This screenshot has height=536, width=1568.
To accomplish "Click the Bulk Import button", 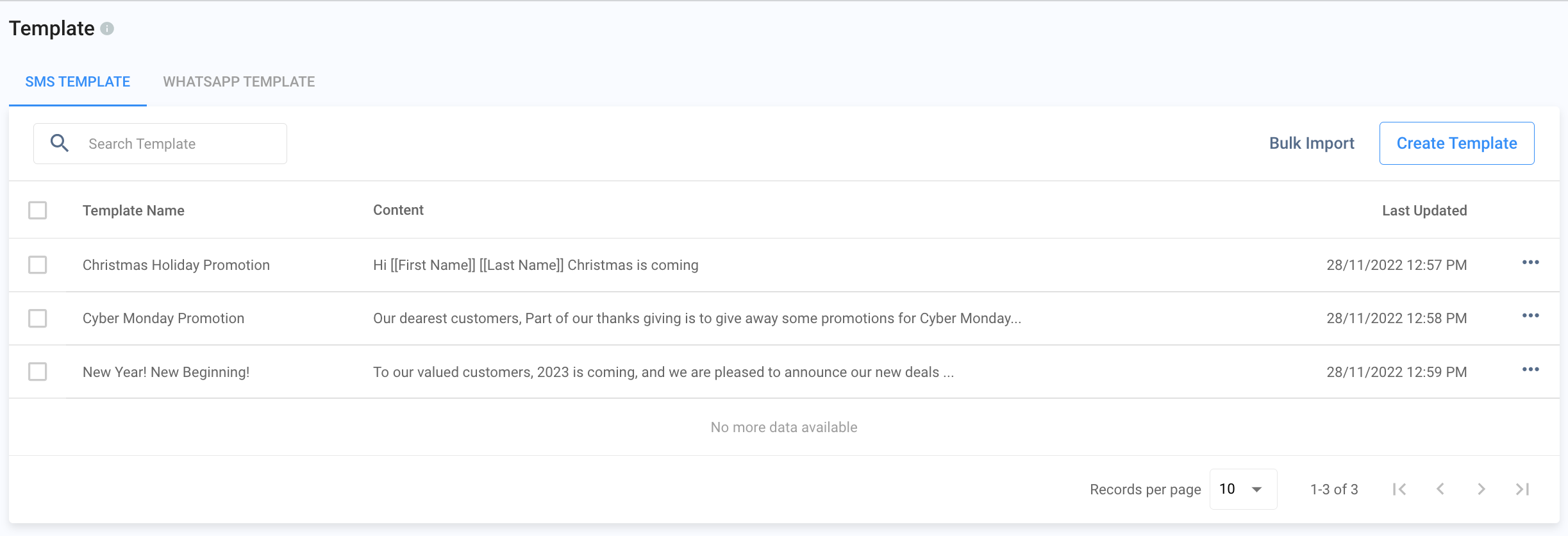I will pyautogui.click(x=1312, y=144).
